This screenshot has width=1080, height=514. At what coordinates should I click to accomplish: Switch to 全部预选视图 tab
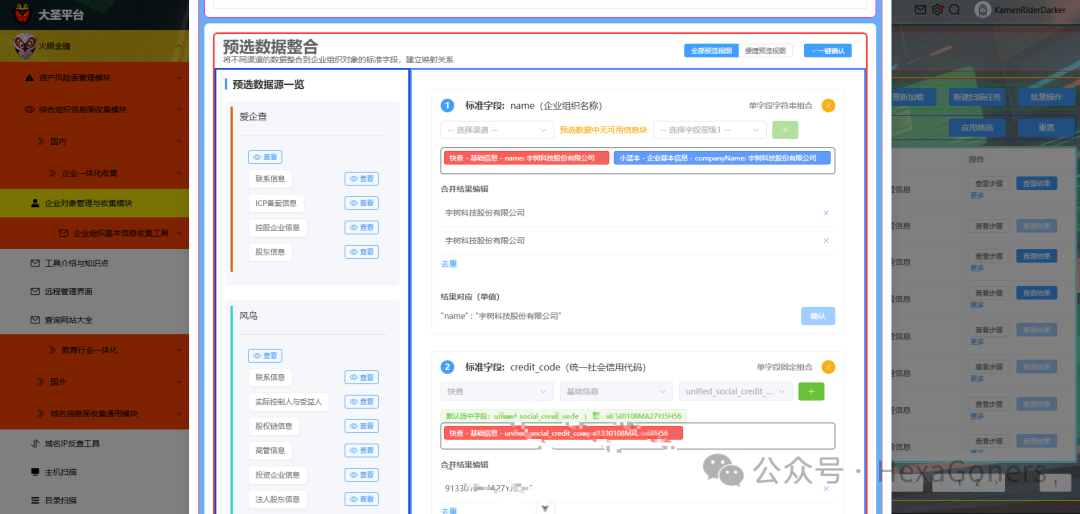tap(711, 51)
